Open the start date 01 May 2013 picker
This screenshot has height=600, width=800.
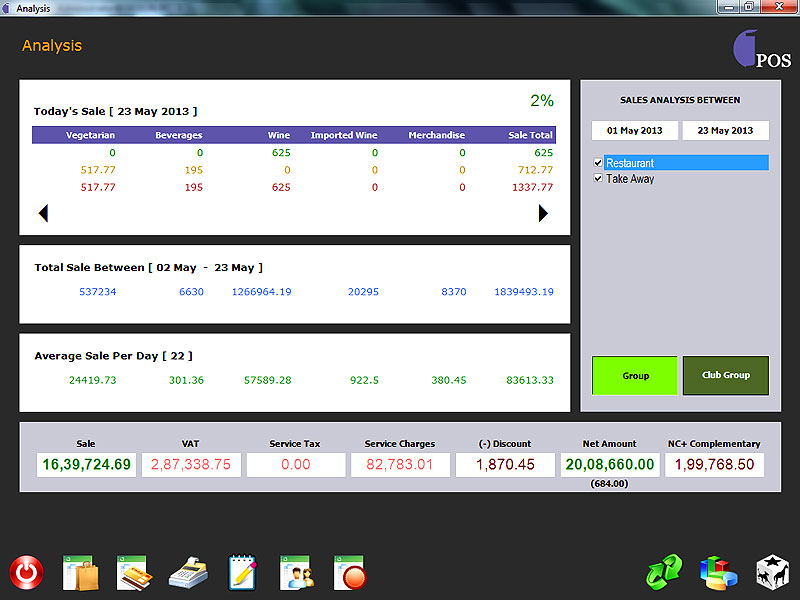pos(634,131)
